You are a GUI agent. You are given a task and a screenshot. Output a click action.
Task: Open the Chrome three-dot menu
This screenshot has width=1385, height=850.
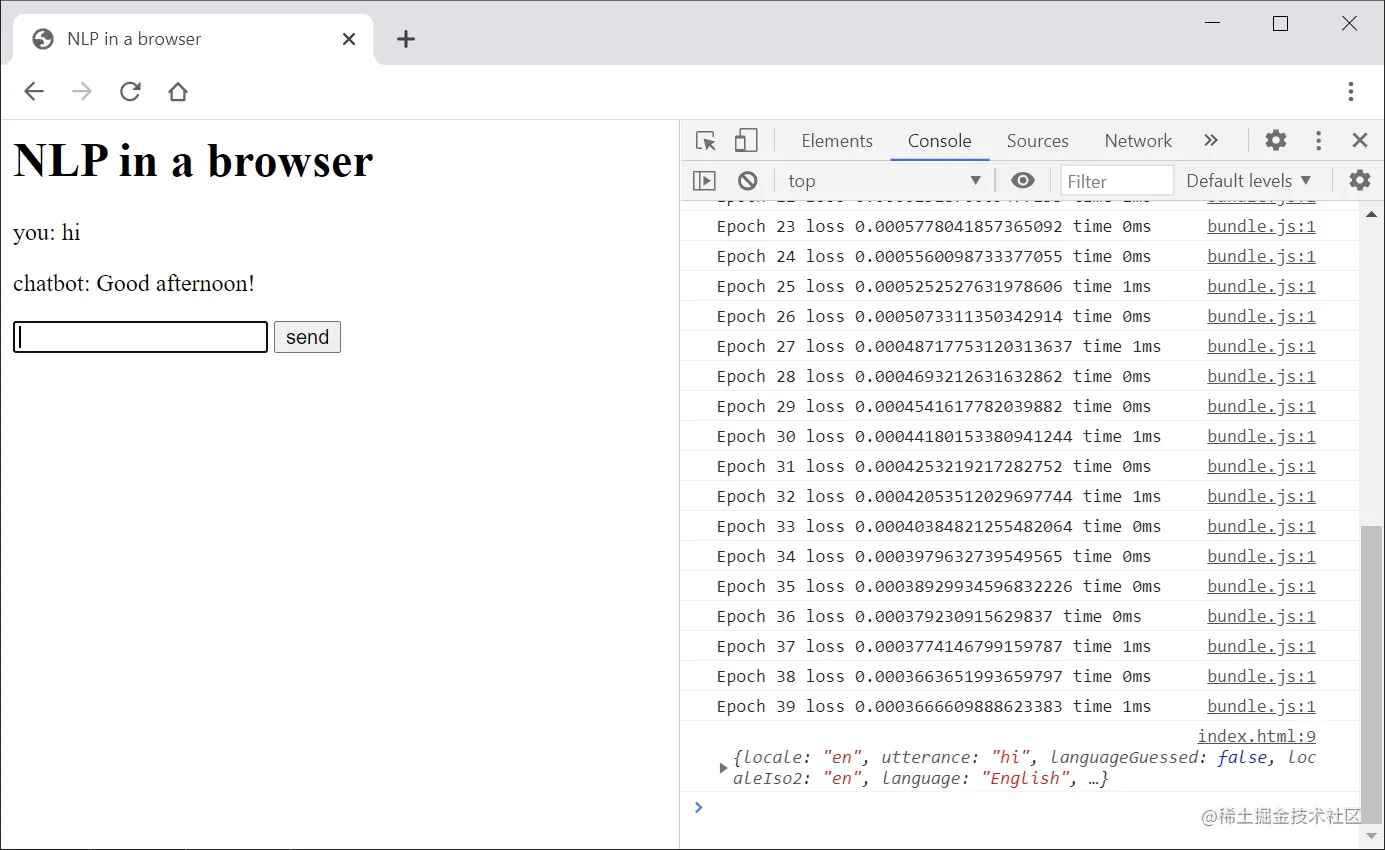(x=1351, y=92)
